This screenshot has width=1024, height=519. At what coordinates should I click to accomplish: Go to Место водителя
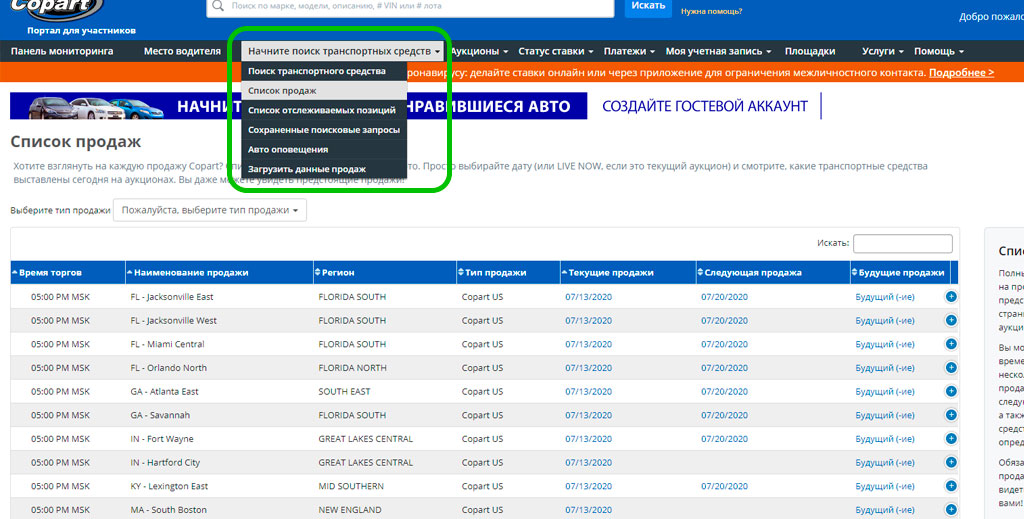(x=182, y=51)
